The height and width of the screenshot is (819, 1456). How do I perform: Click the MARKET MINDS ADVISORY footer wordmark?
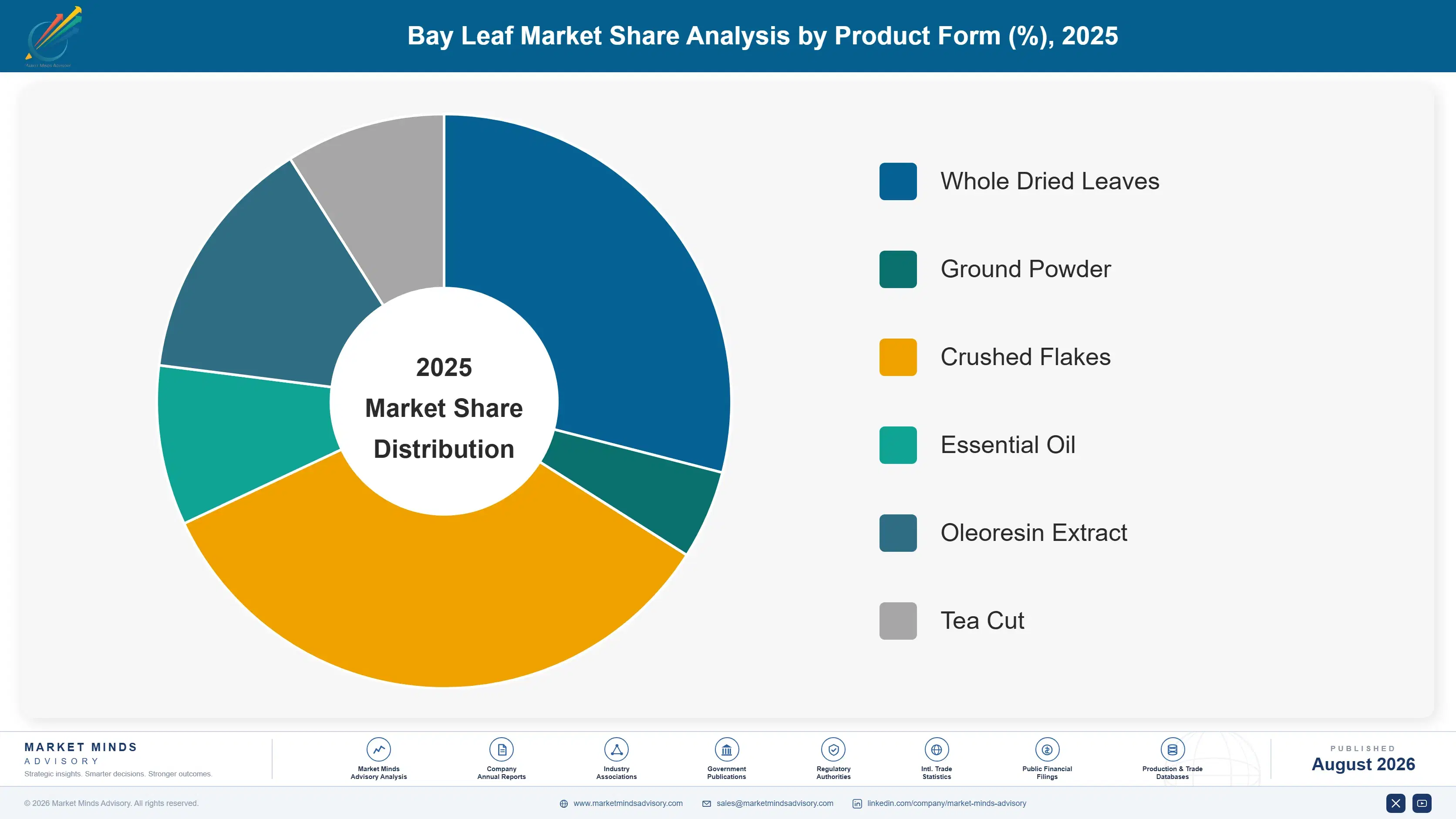[81, 753]
